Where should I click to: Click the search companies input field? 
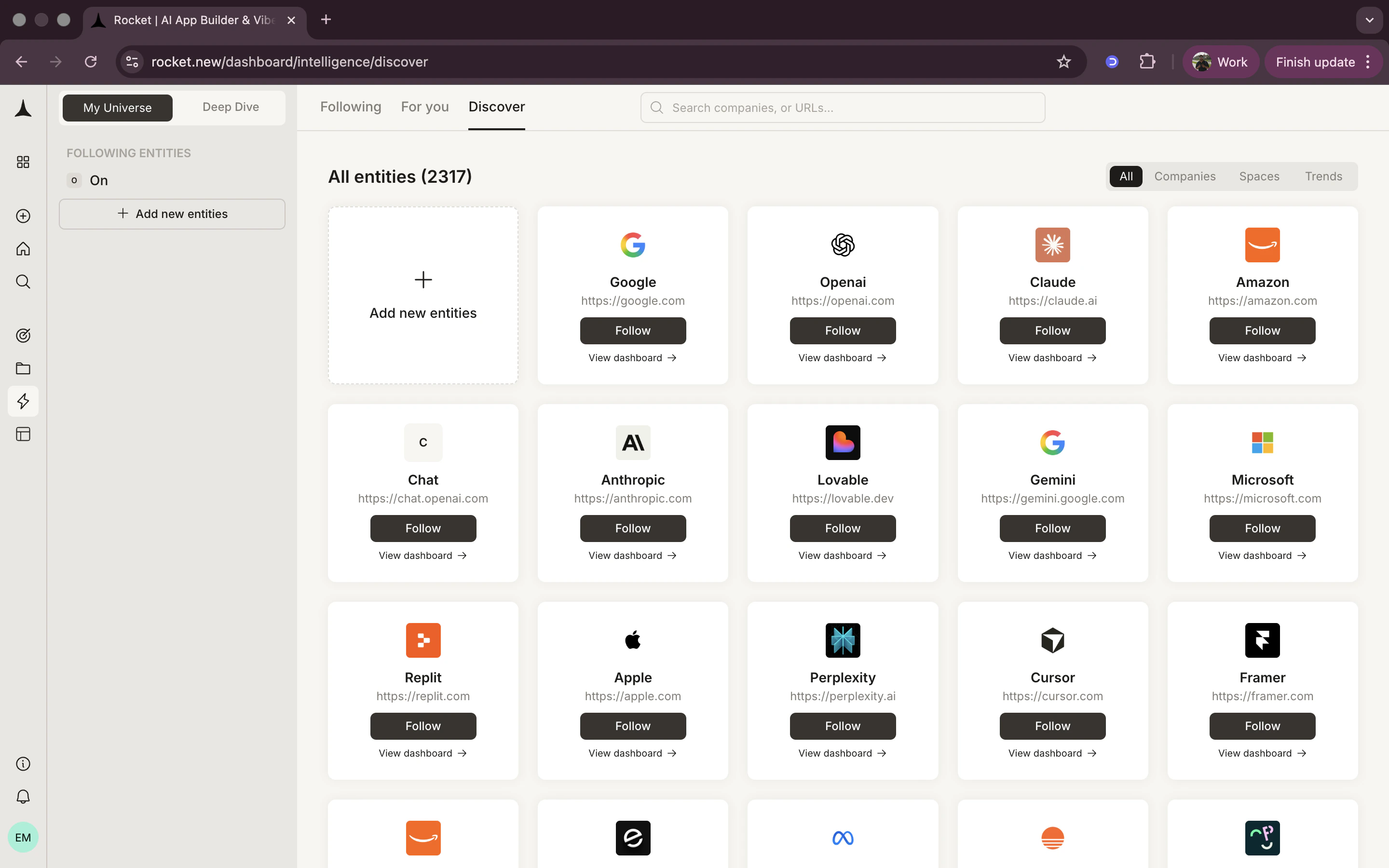click(x=843, y=108)
